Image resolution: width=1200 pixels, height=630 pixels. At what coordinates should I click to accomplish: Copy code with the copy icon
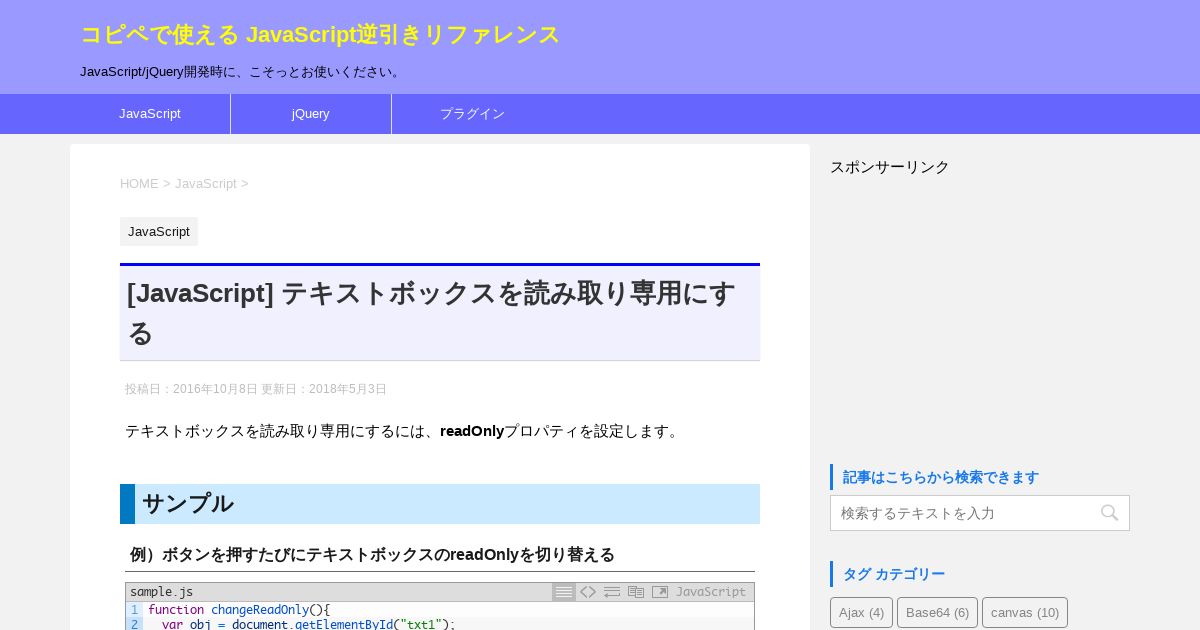point(636,592)
